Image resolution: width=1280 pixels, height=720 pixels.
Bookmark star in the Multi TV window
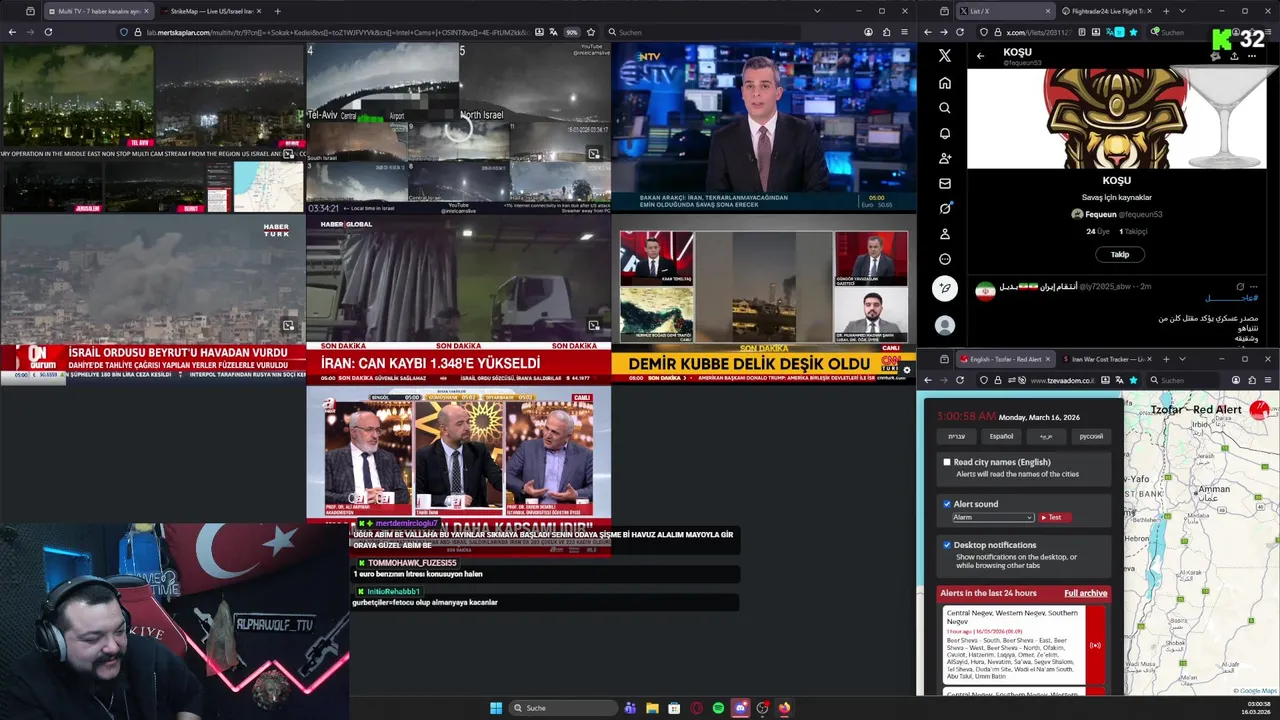(x=591, y=32)
